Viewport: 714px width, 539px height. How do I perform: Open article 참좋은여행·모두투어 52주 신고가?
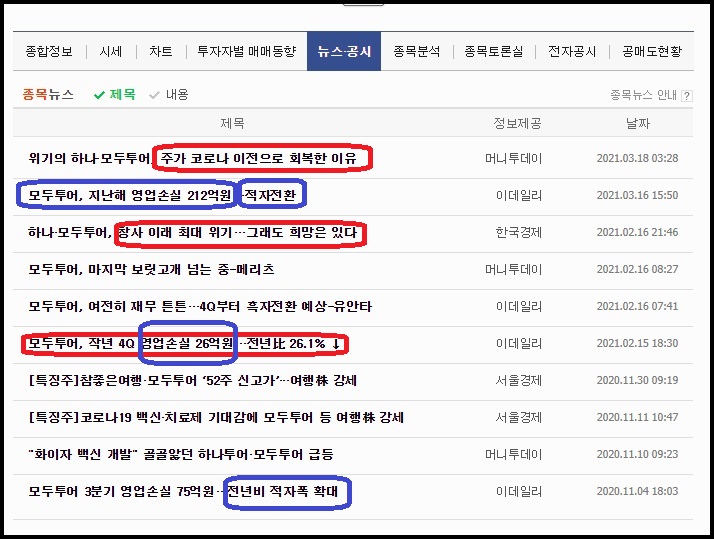tap(192, 381)
